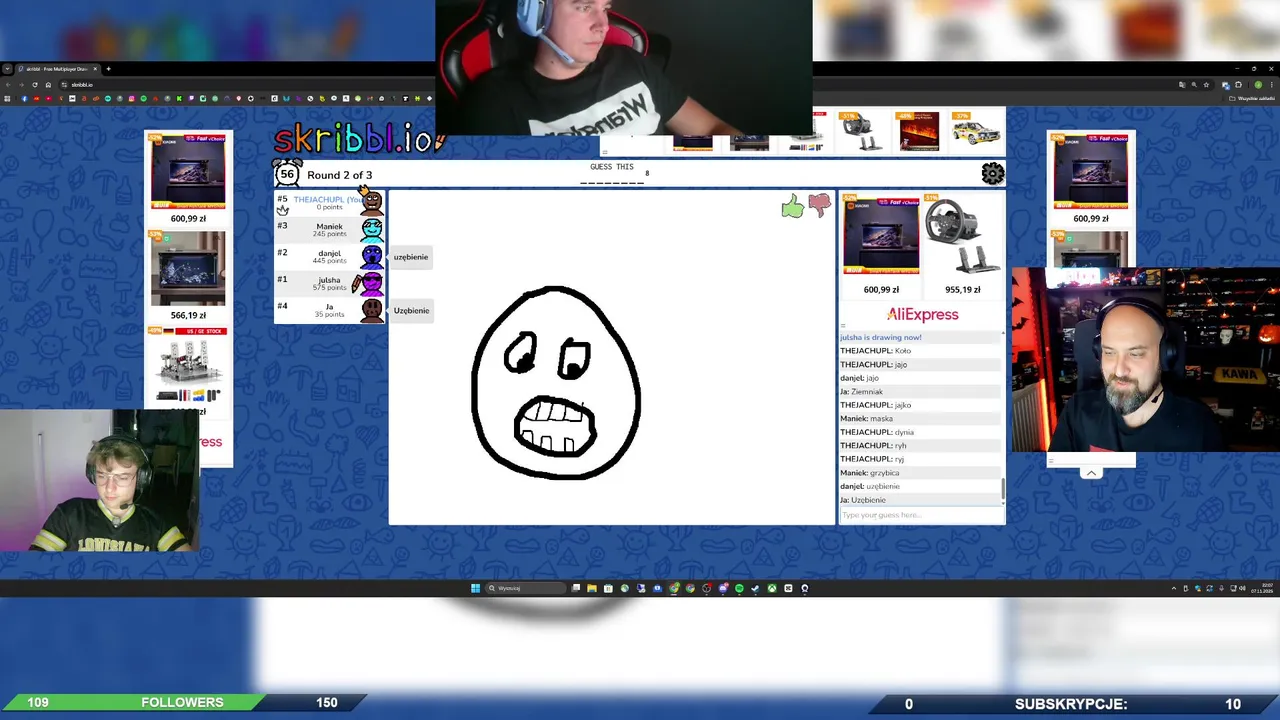Give the drawing a thumbs up

click(x=792, y=207)
